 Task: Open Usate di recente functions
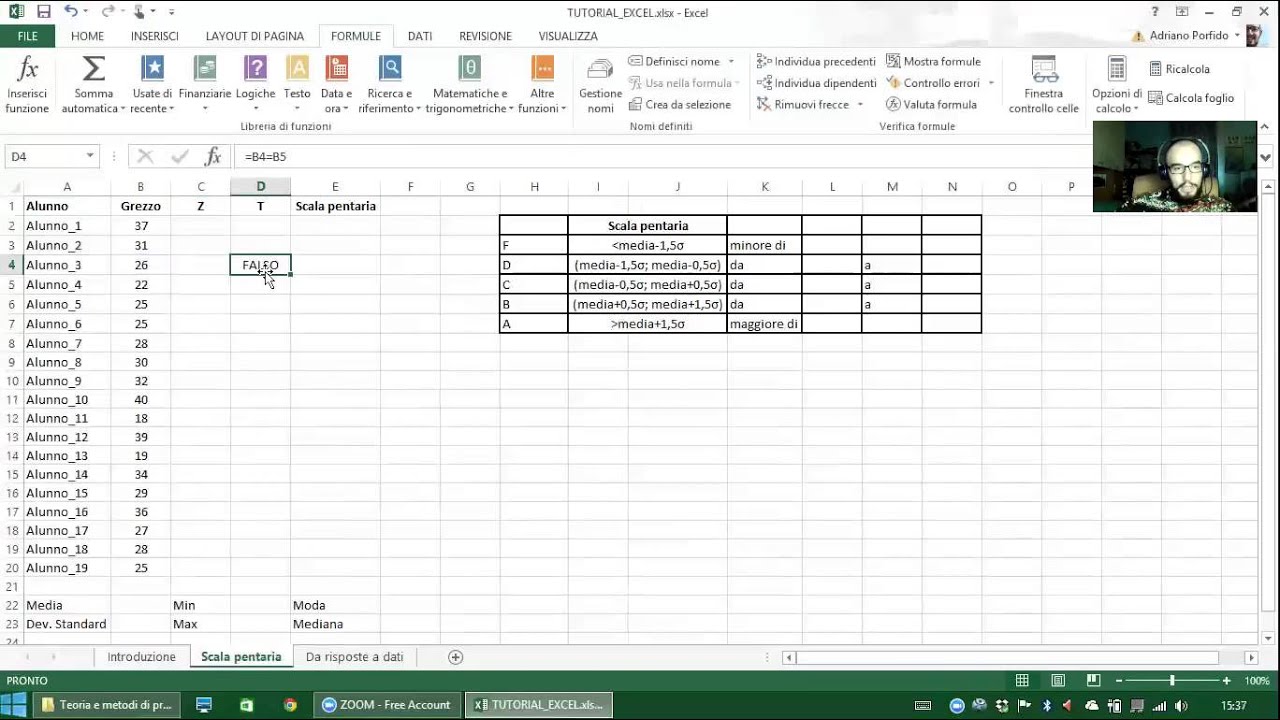tap(152, 85)
